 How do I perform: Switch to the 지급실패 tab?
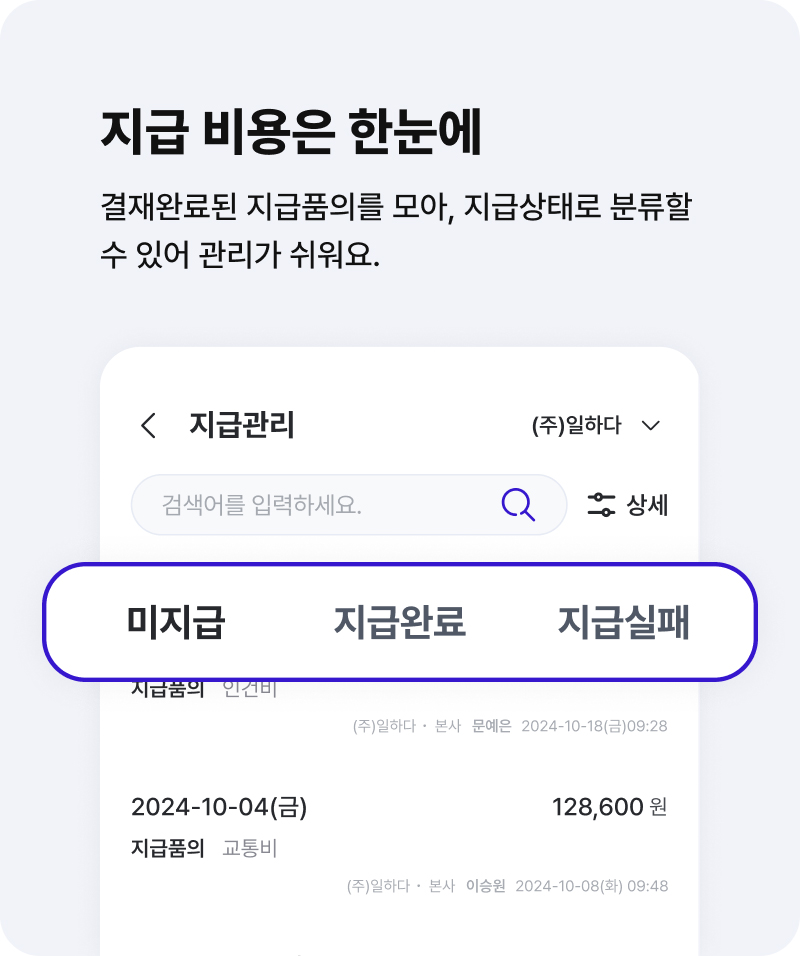point(623,622)
